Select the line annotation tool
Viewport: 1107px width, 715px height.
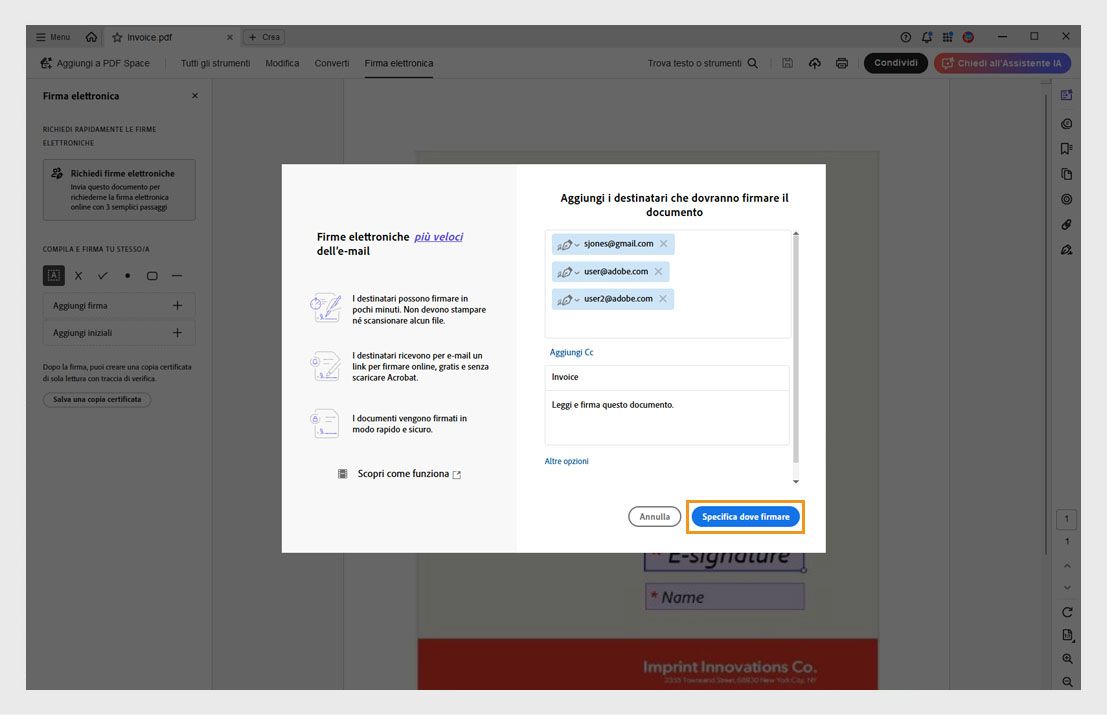point(177,275)
